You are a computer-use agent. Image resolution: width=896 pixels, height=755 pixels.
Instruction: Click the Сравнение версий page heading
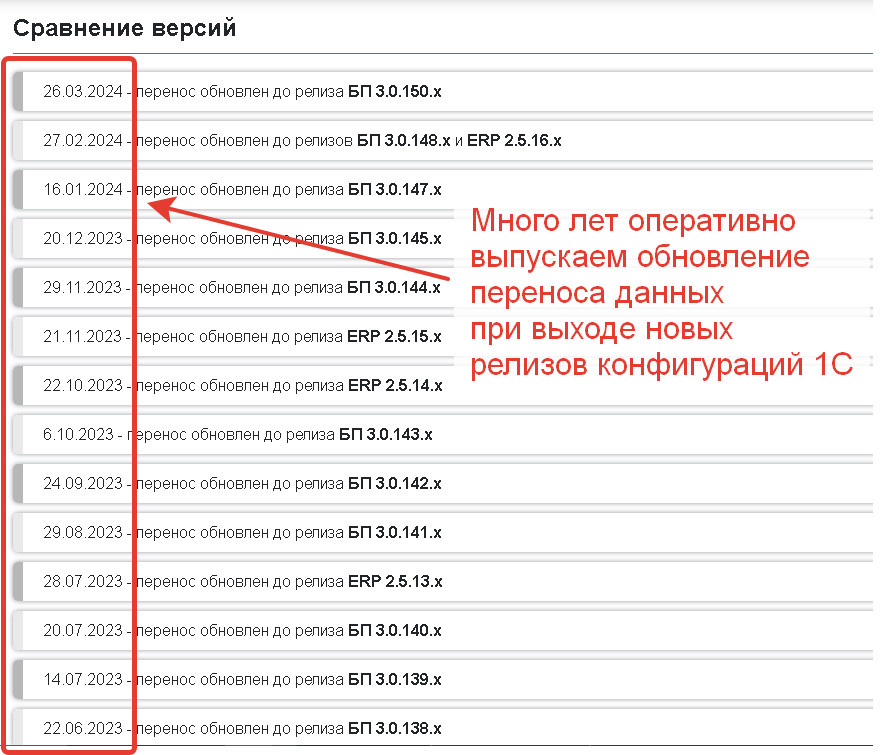tap(127, 27)
